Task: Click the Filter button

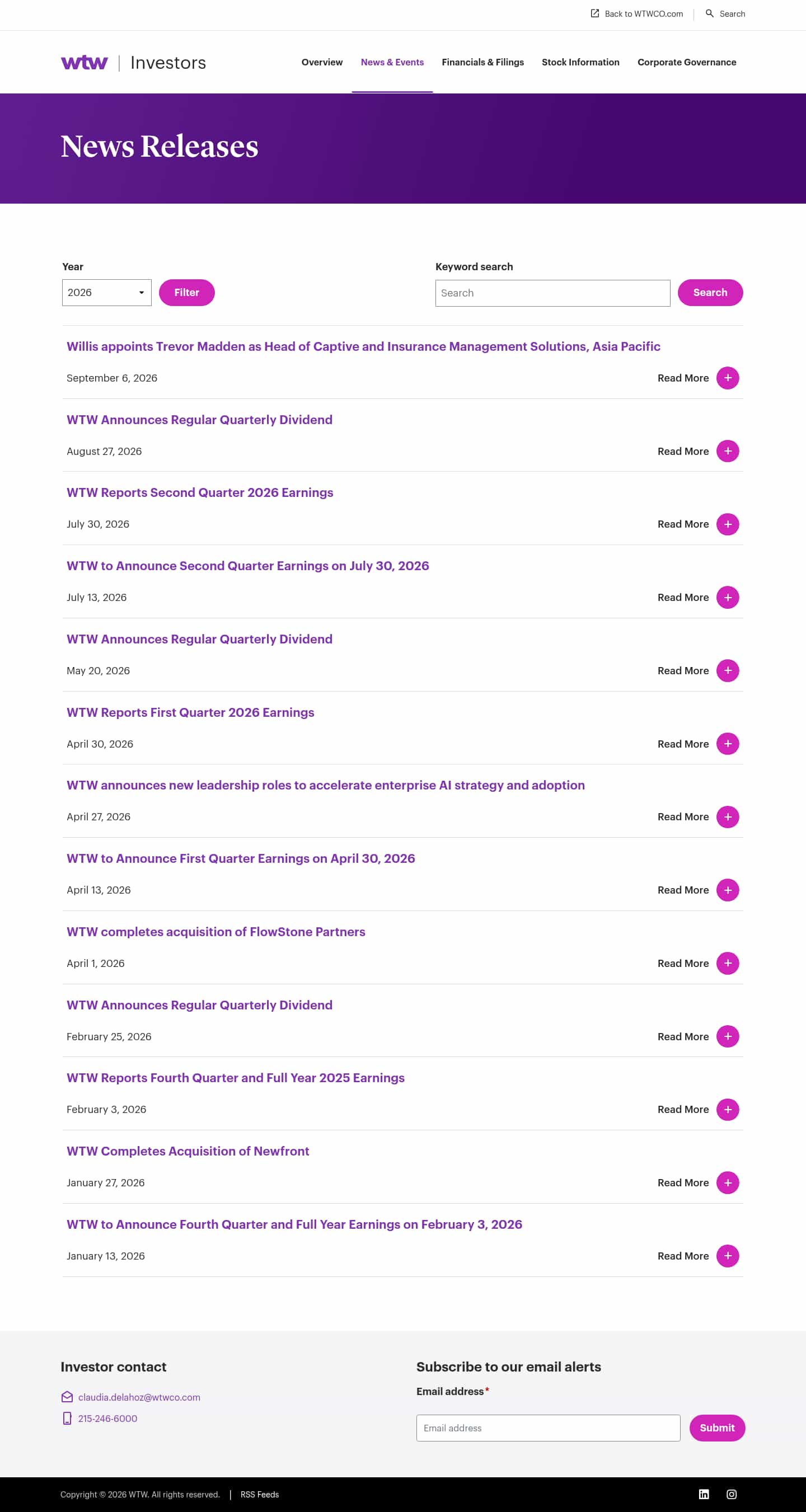Action: [187, 292]
